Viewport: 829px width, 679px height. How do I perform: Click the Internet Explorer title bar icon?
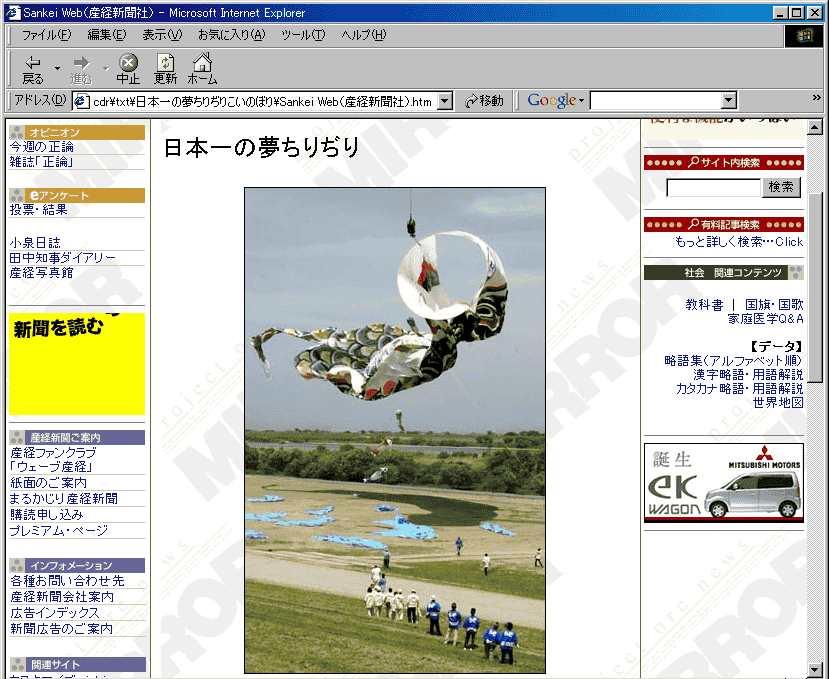coord(12,12)
